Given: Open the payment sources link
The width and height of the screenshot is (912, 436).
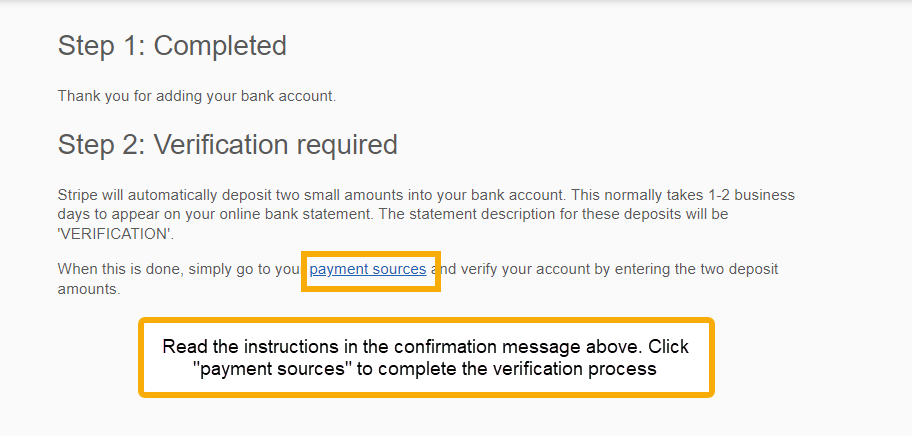Looking at the screenshot, I should (368, 270).
